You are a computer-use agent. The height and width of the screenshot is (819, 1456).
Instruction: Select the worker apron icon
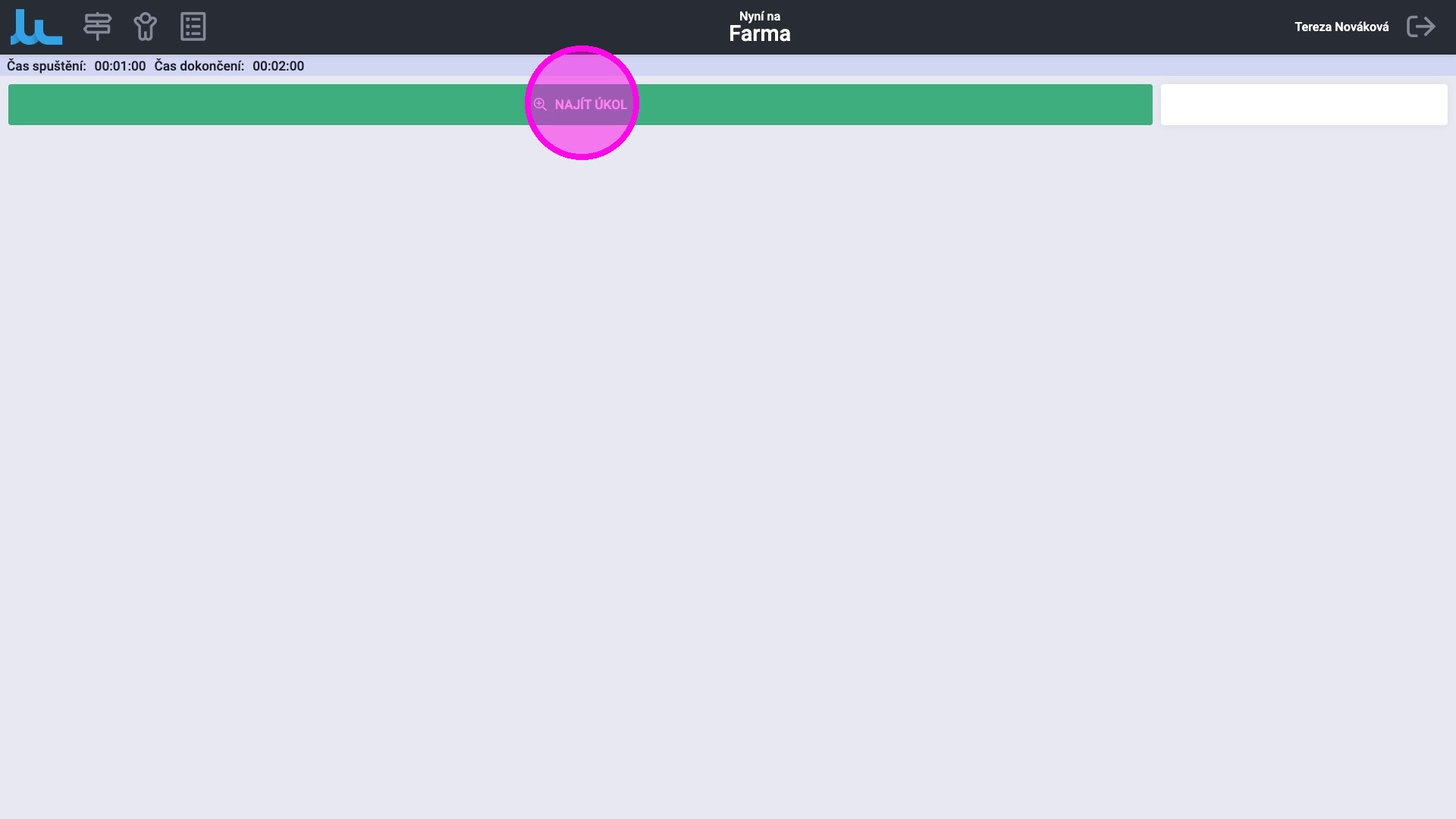[145, 27]
